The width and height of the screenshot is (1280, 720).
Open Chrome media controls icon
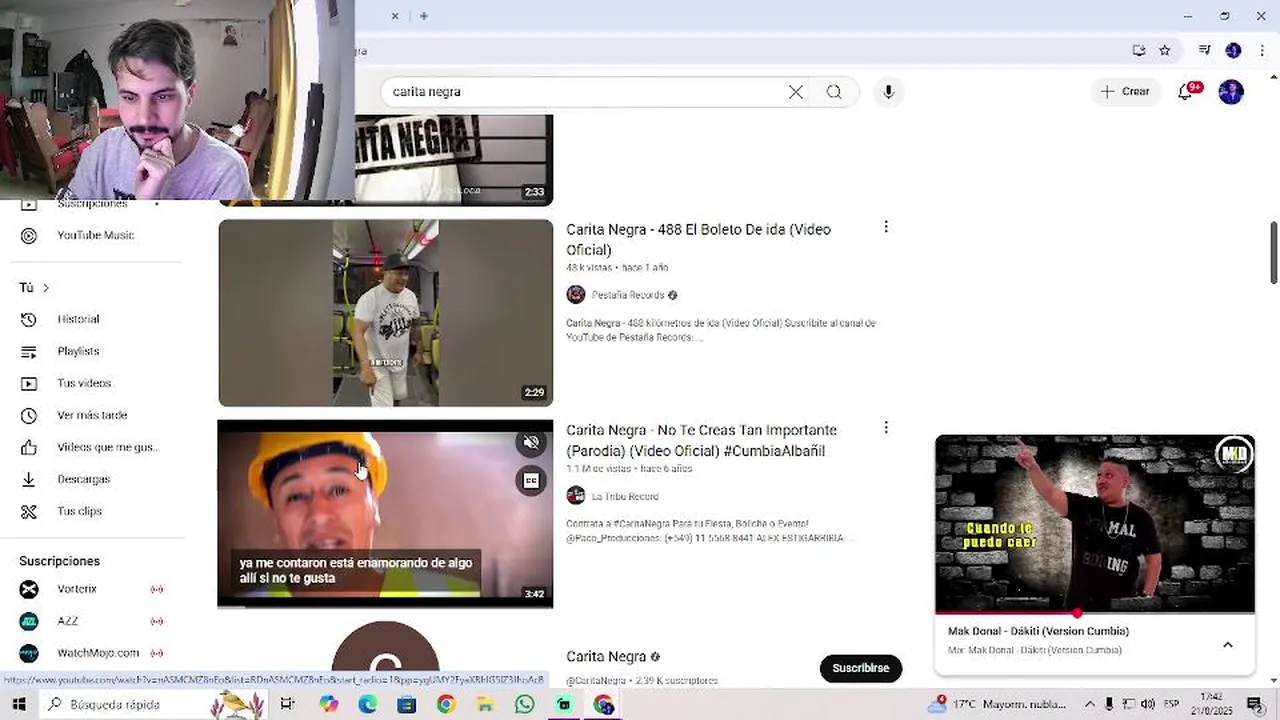point(1205,51)
